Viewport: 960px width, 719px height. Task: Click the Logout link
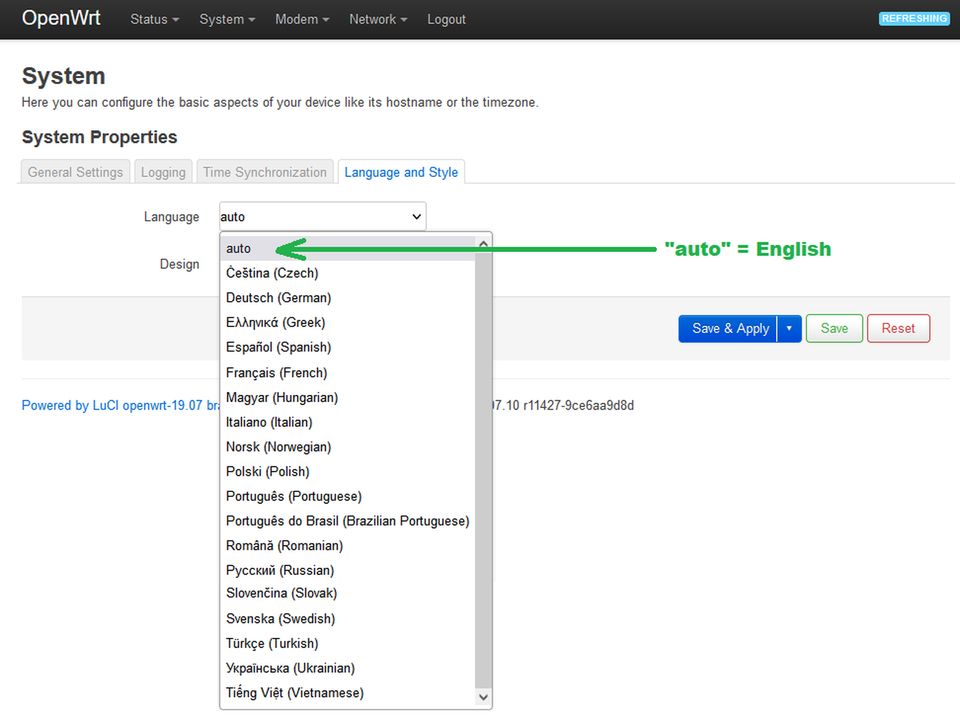coord(446,19)
